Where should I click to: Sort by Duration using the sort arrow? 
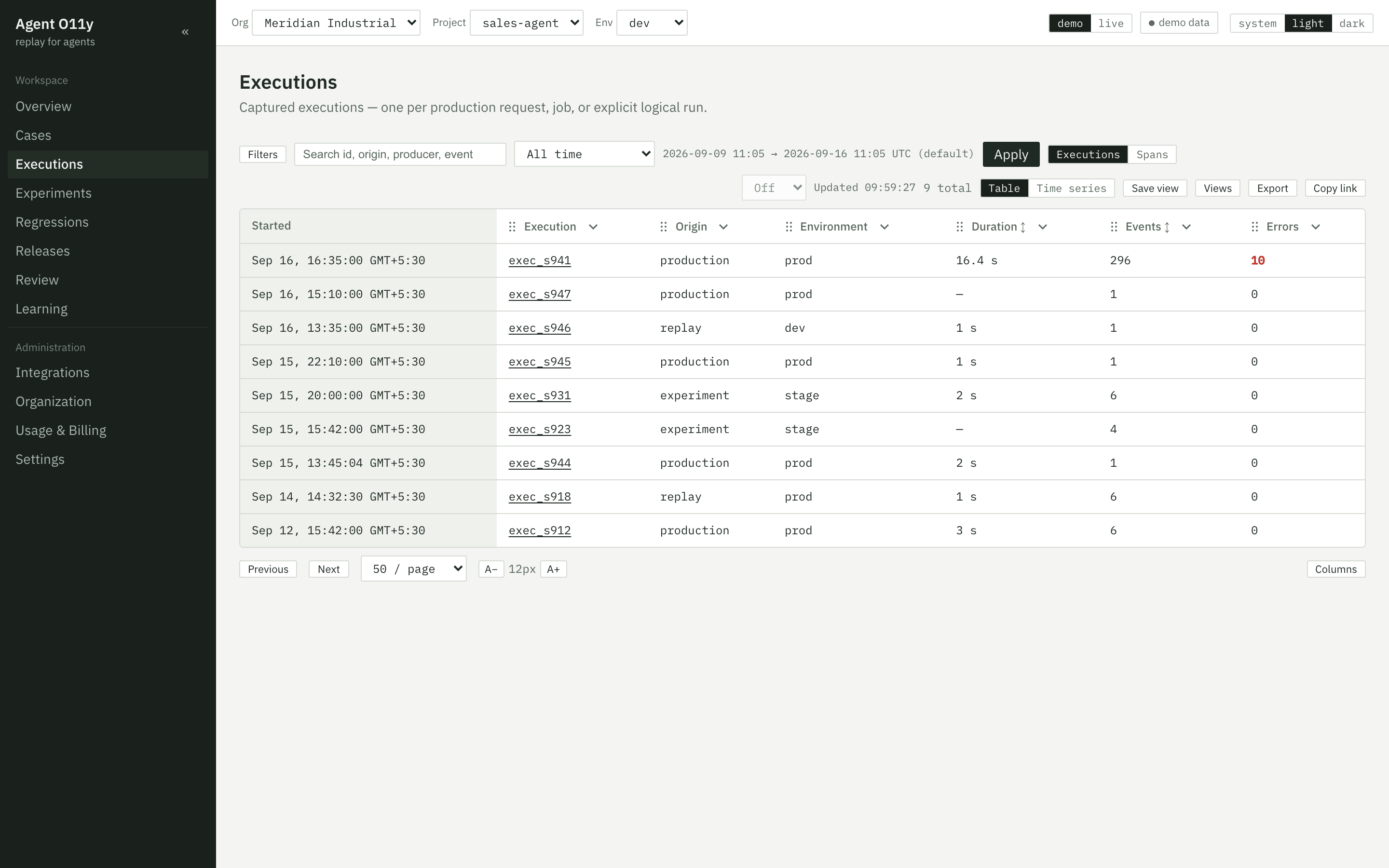pyautogui.click(x=1023, y=227)
